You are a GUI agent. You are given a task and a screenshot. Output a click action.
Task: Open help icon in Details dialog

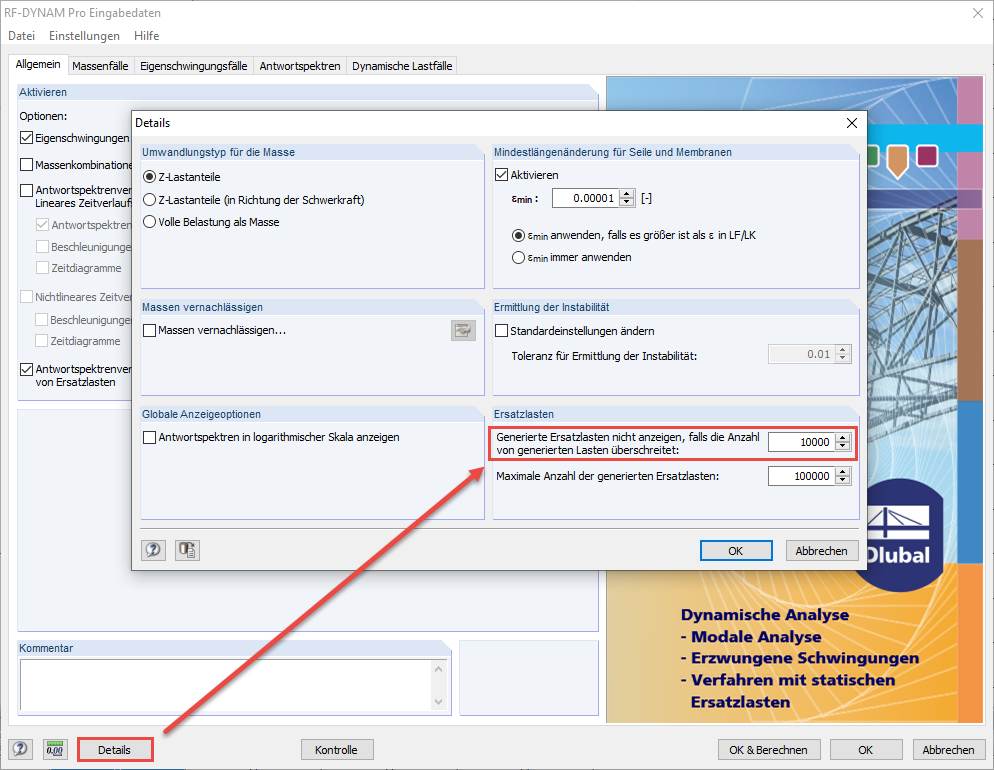pos(153,550)
